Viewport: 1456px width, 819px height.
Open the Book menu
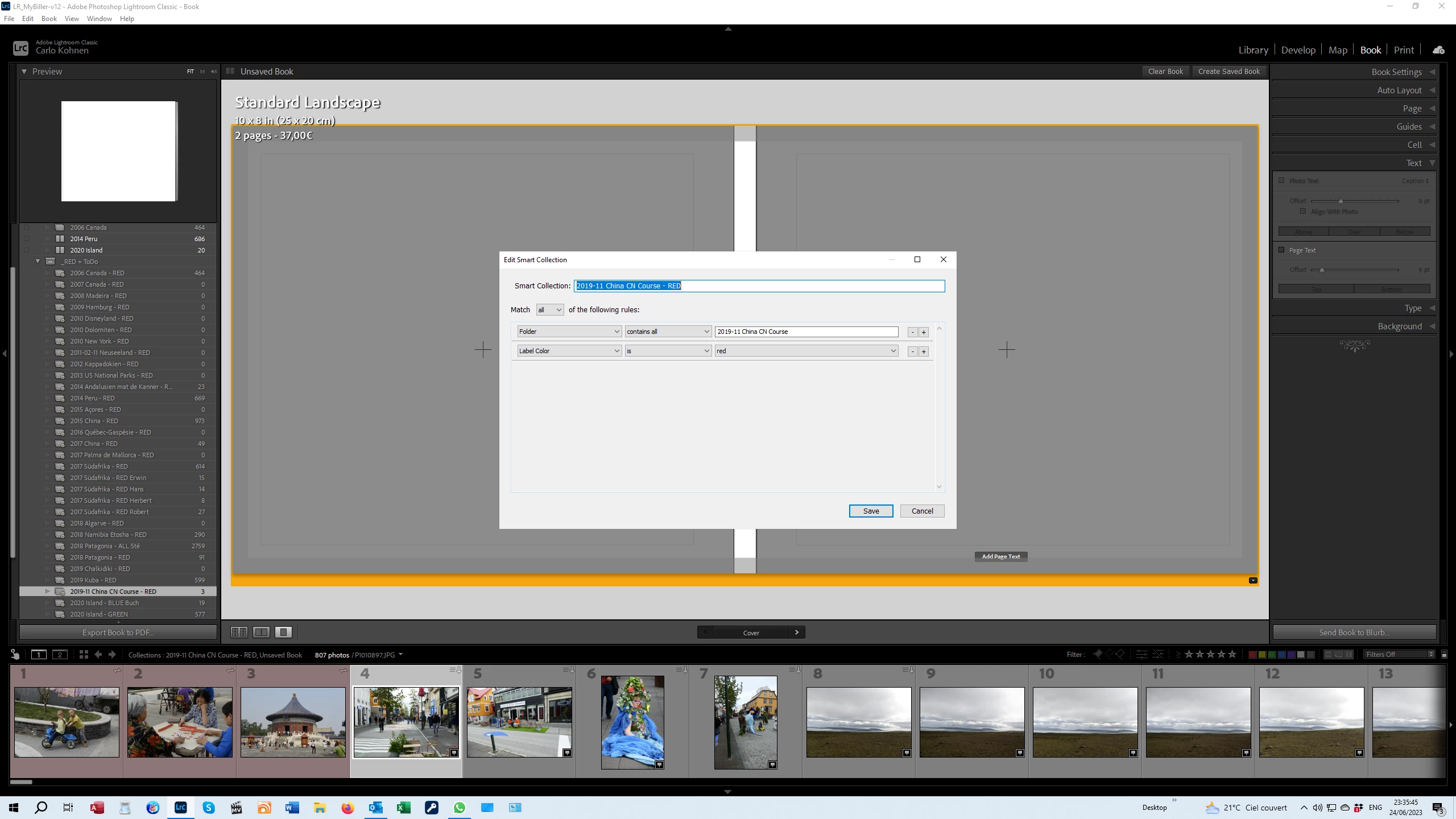click(x=49, y=18)
